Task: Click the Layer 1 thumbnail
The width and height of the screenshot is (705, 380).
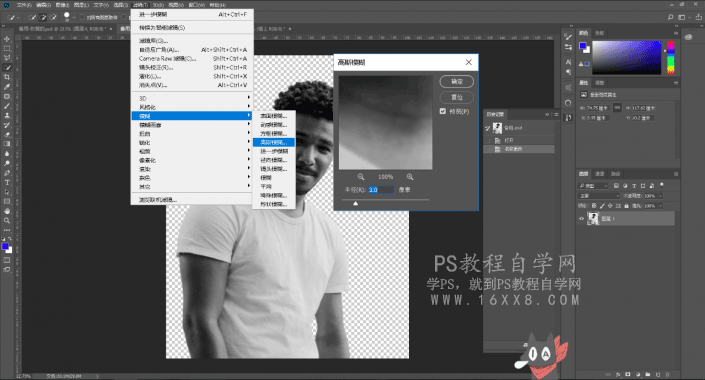Action: point(593,219)
